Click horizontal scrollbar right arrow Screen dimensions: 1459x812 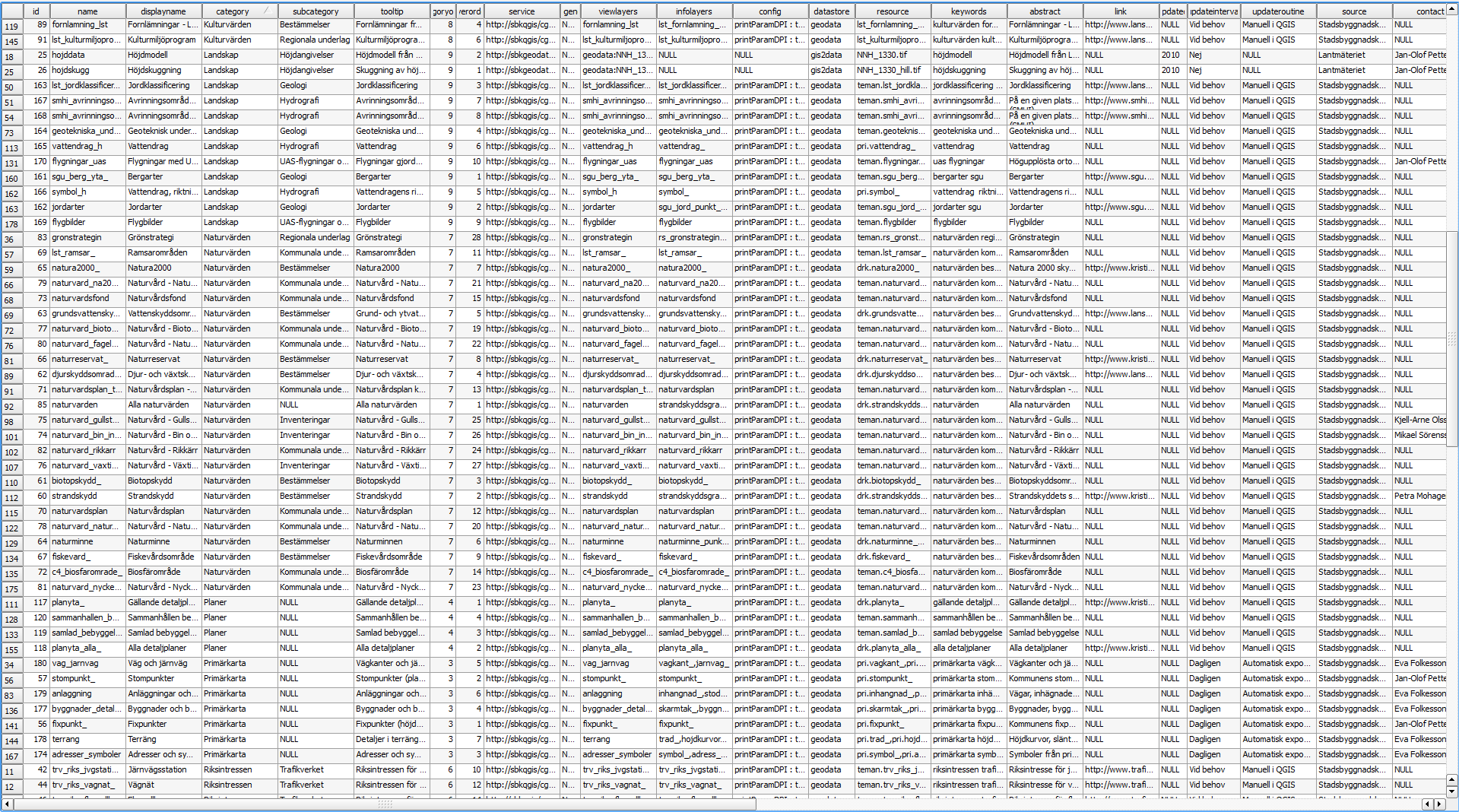[1438, 804]
